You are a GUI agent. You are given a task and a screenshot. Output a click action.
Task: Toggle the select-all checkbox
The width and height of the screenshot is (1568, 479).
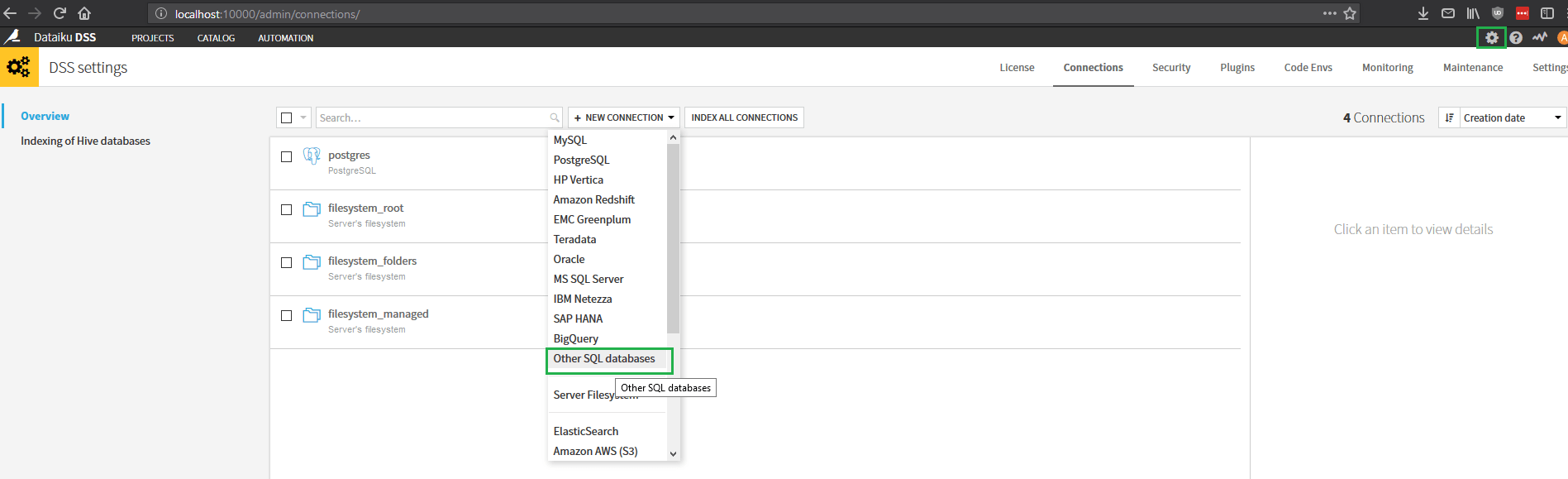coord(286,117)
